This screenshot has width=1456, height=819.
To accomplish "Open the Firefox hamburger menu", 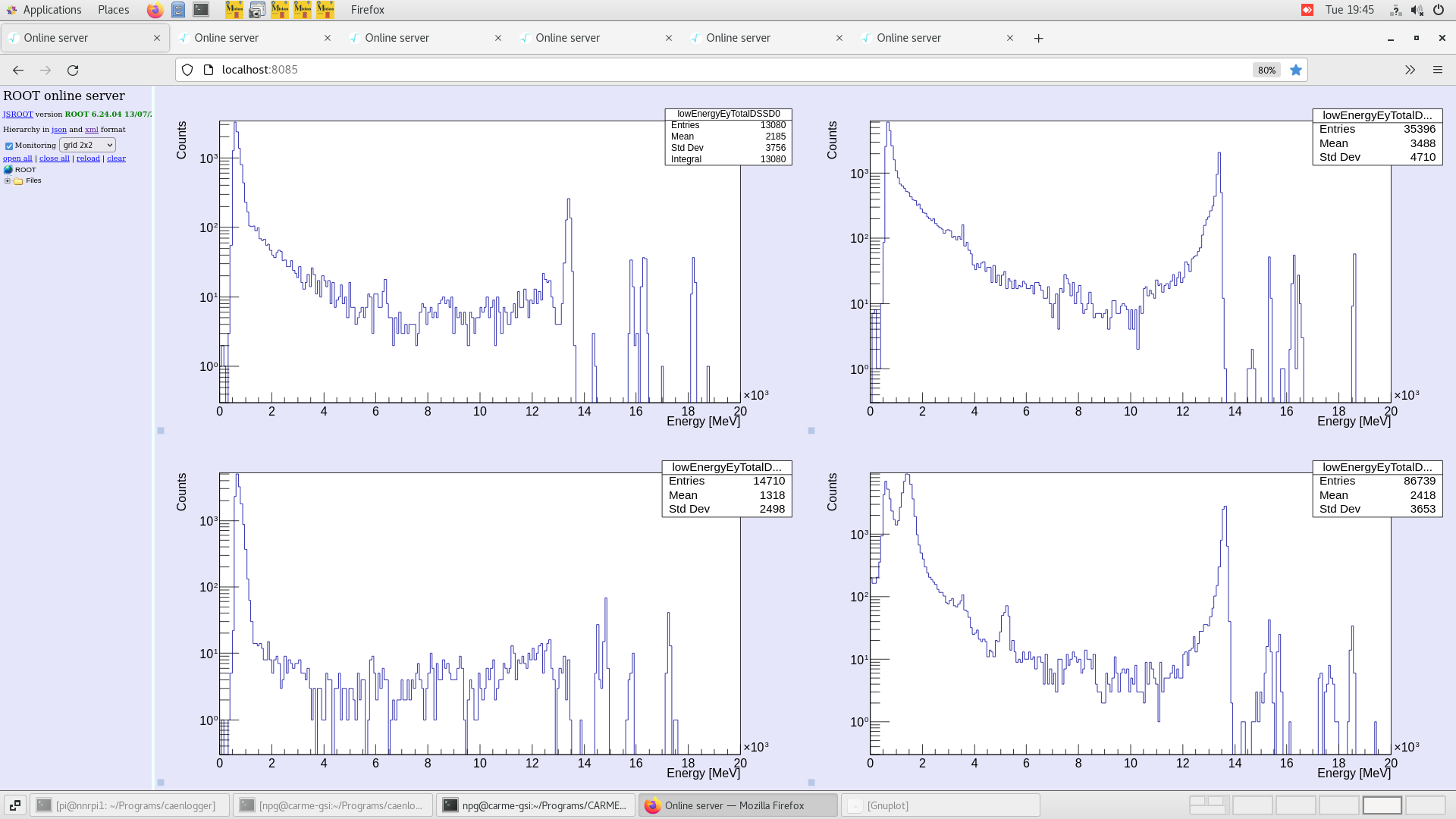I will click(x=1437, y=70).
